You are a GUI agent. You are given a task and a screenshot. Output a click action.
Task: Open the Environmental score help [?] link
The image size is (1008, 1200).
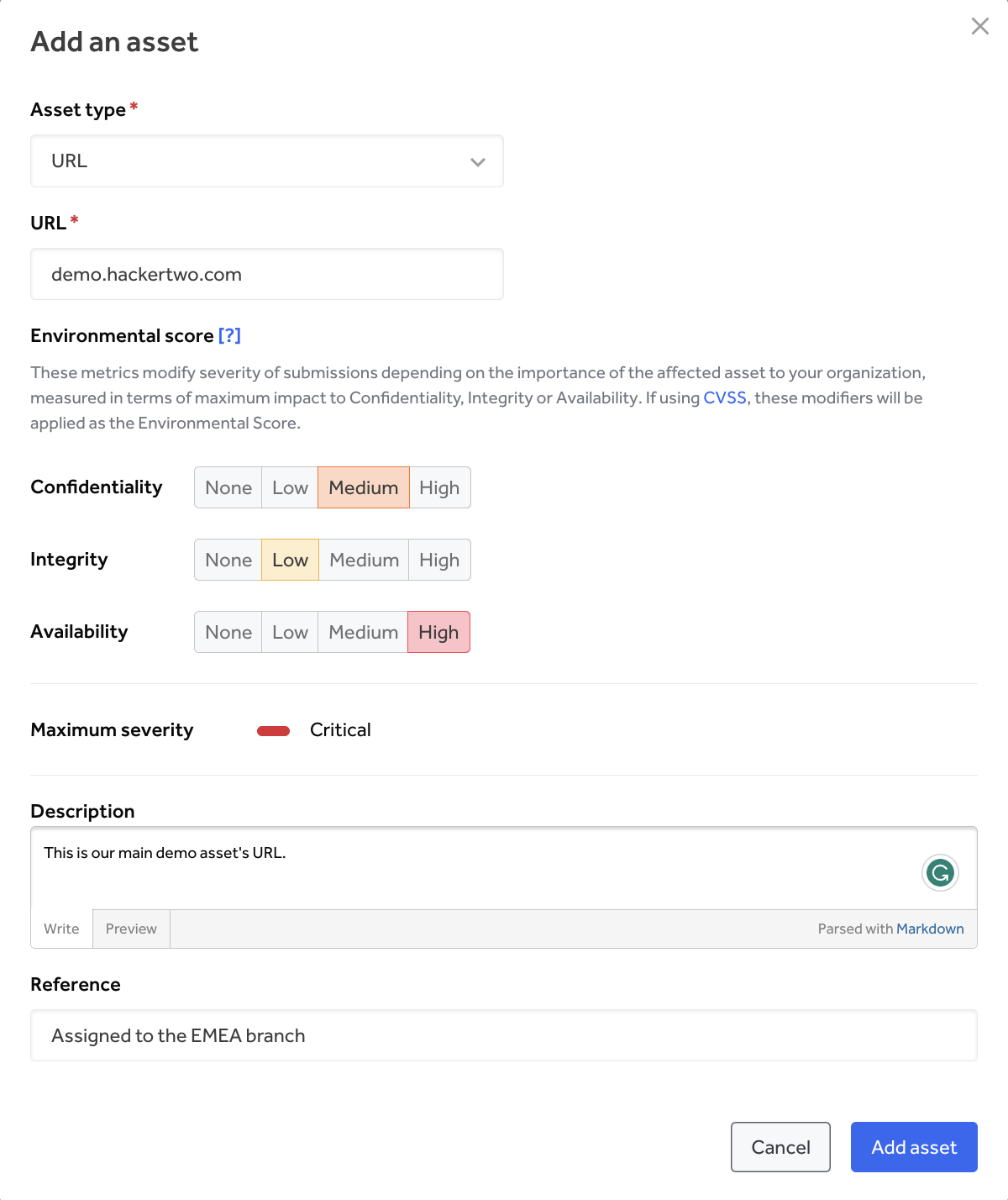tap(229, 335)
